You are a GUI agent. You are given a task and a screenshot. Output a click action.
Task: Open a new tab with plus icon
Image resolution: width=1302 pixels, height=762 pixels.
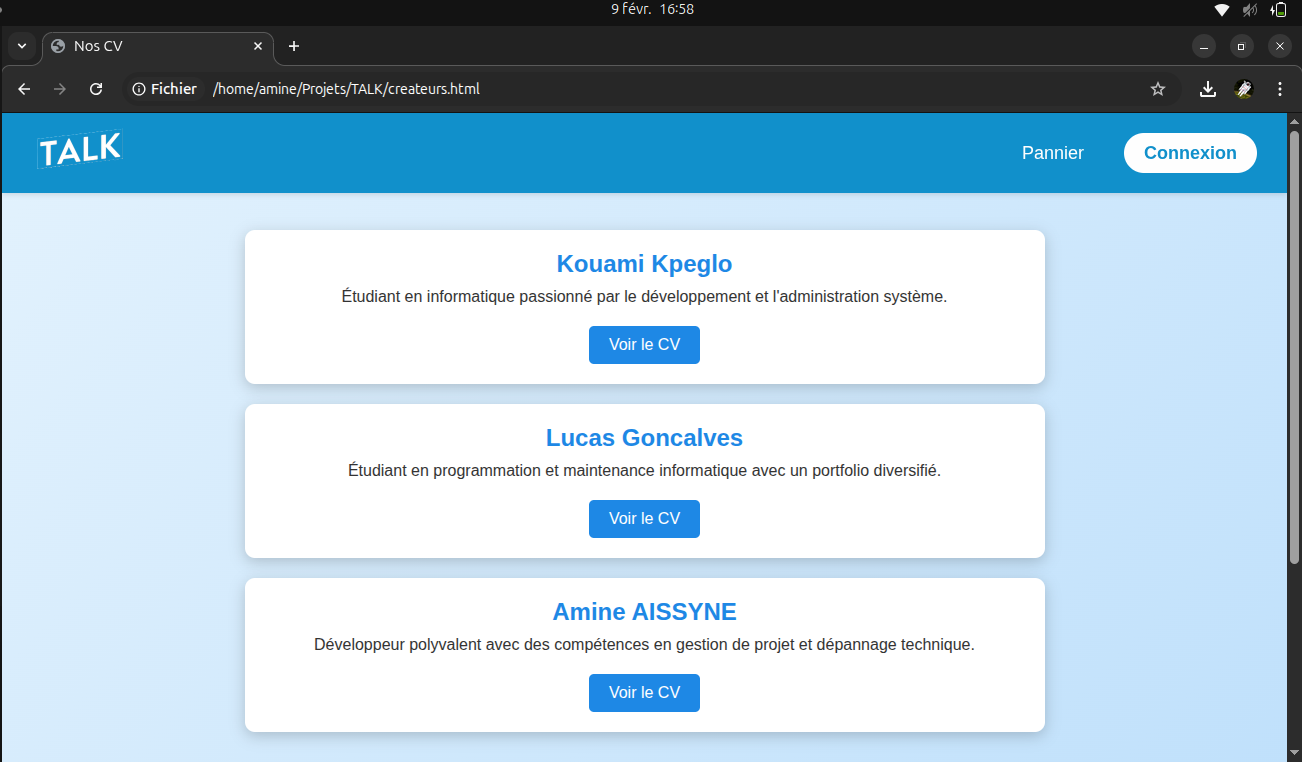[x=294, y=46]
